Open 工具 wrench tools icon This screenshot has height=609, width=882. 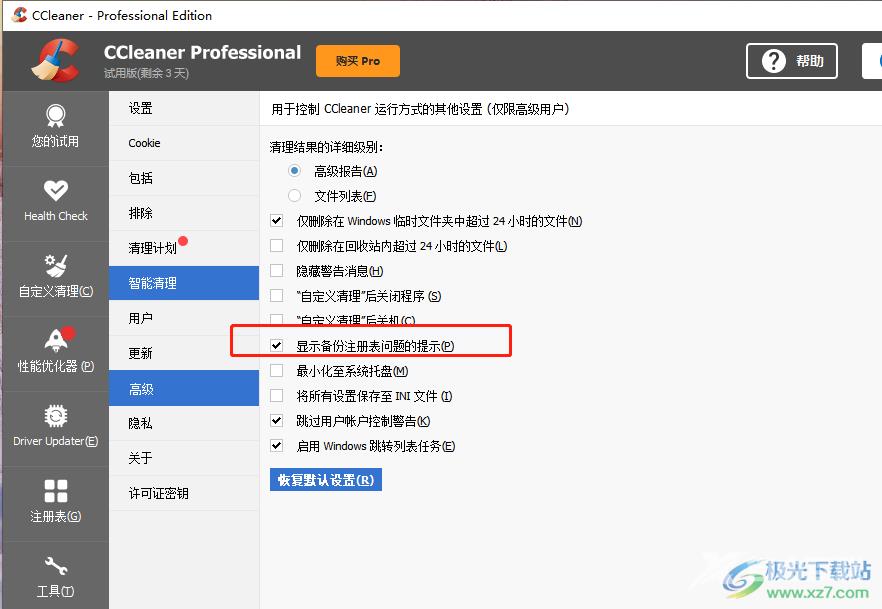[55, 567]
